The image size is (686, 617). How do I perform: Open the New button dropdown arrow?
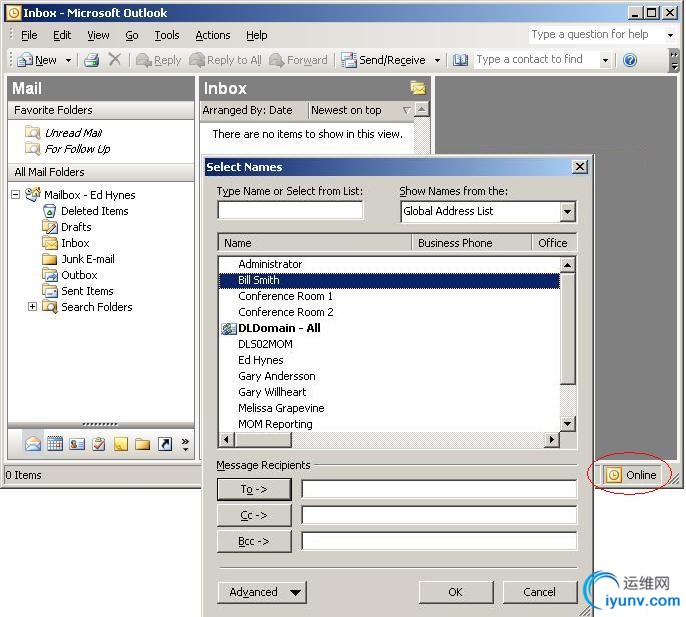click(68, 60)
